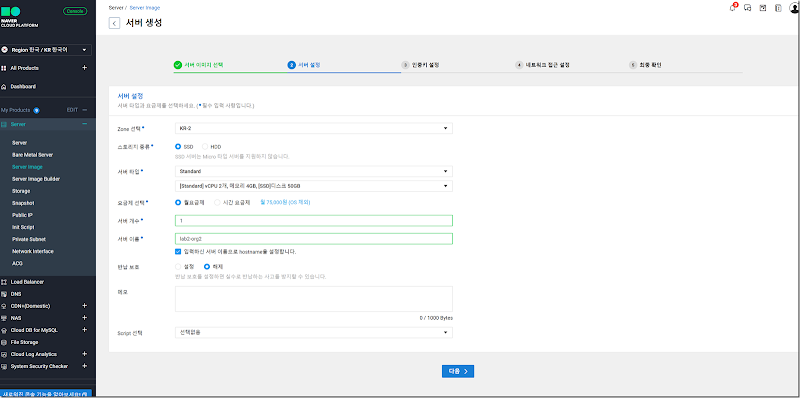Click the Load Balancer icon

4,282
